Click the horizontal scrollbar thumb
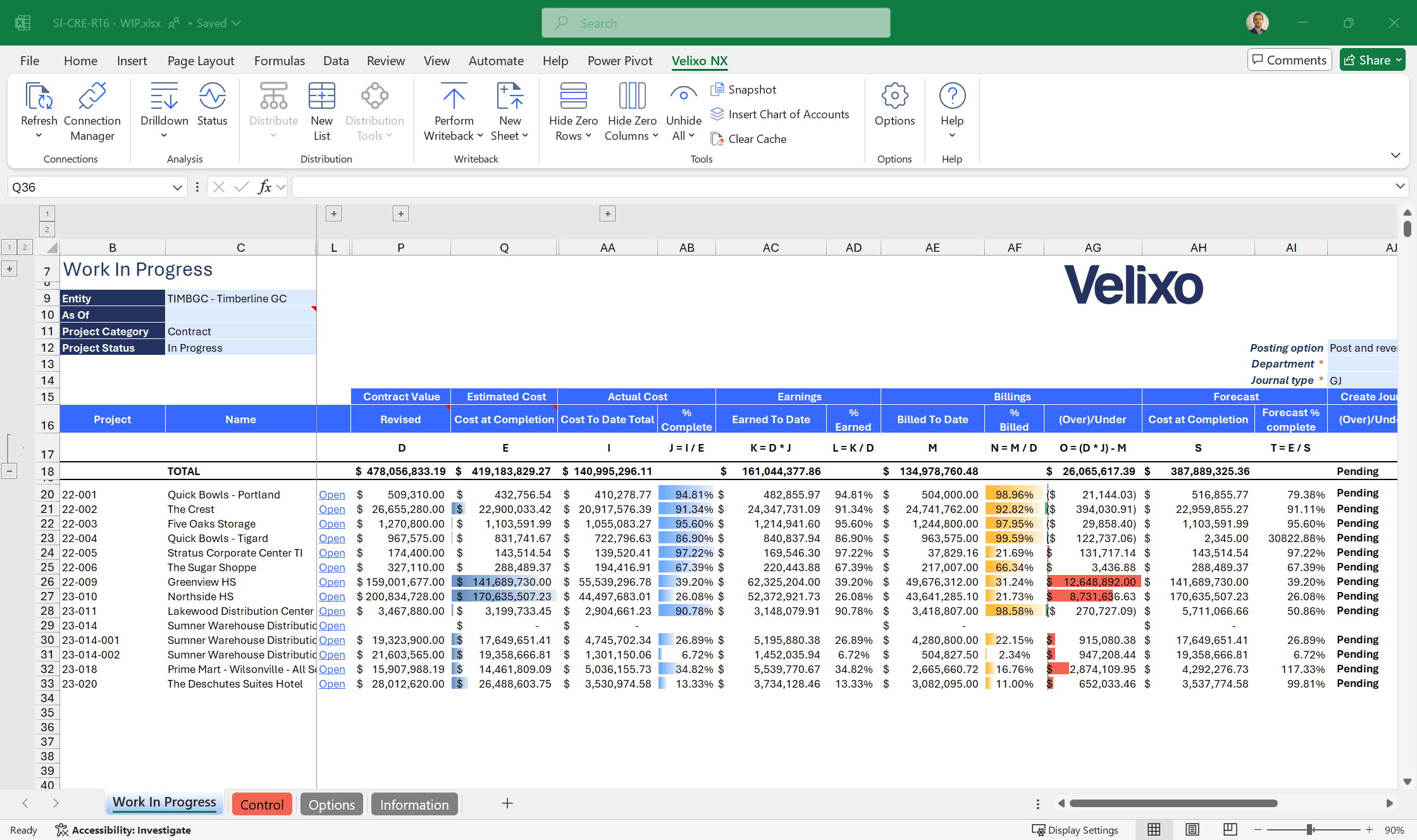The width and height of the screenshot is (1417, 840). click(1173, 803)
